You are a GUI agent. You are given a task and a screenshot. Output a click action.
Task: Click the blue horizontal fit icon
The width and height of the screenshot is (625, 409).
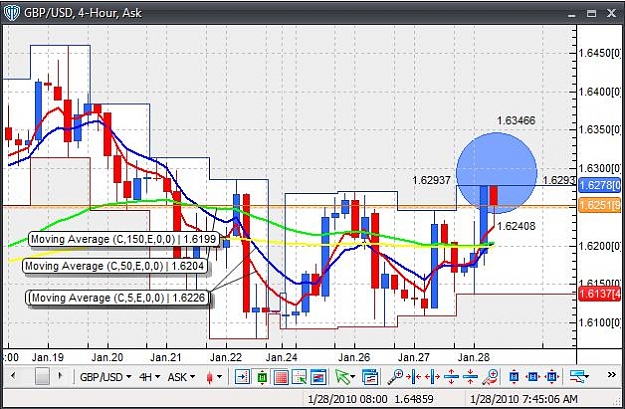coord(533,376)
